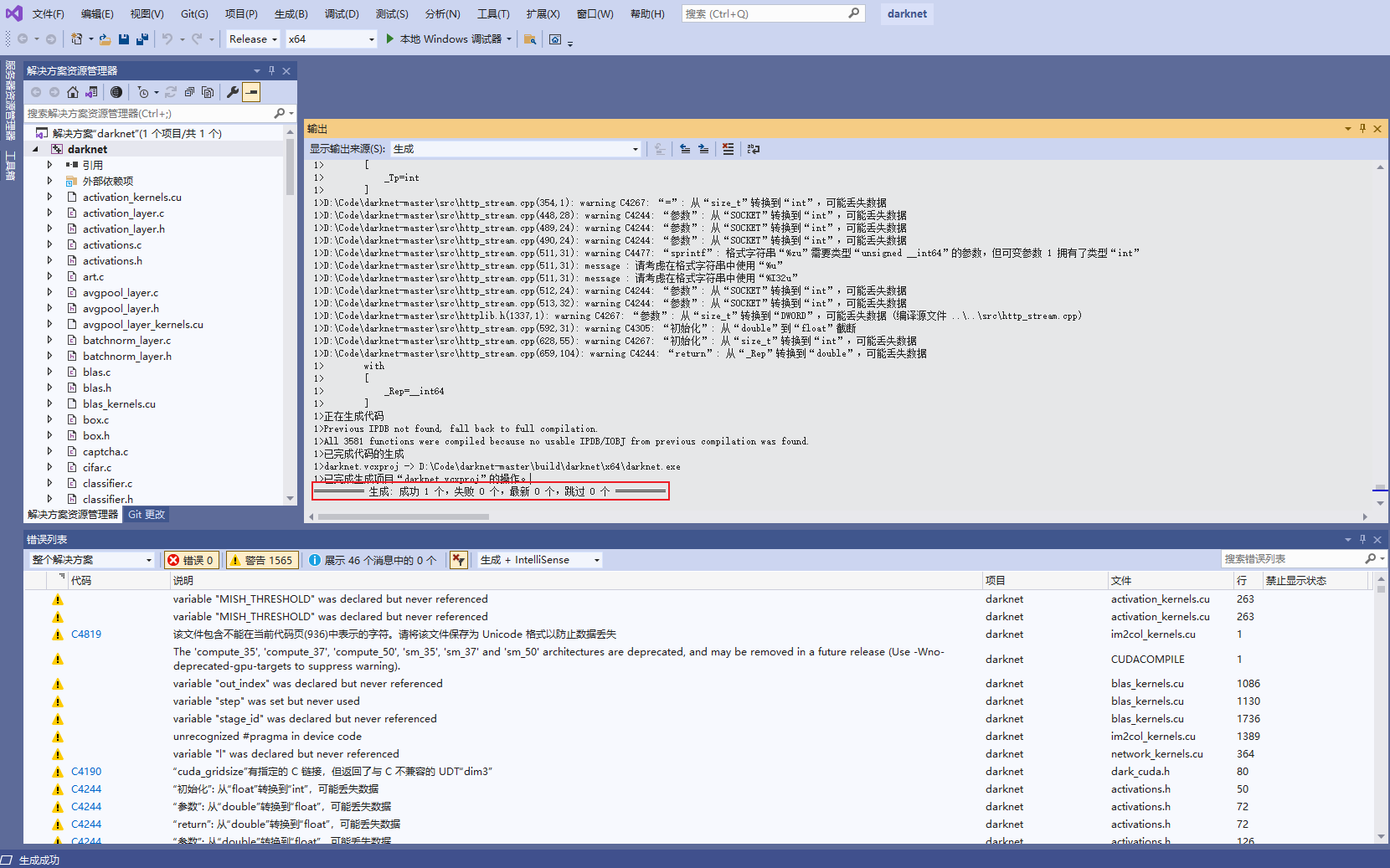Toggle the 错误 0 errors filter
Viewport: 1390px width, 868px height.
(x=192, y=560)
